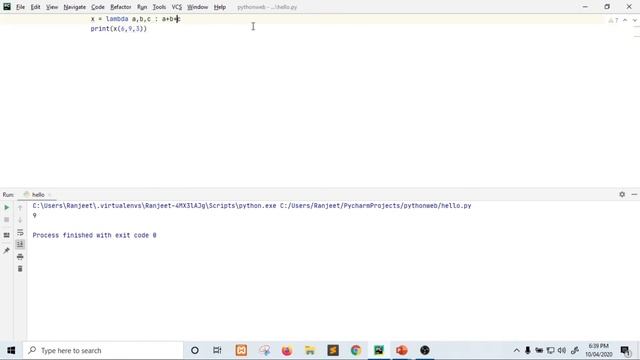Go to previous highlighted error arrow
The image size is (640, 360).
coord(625,20)
